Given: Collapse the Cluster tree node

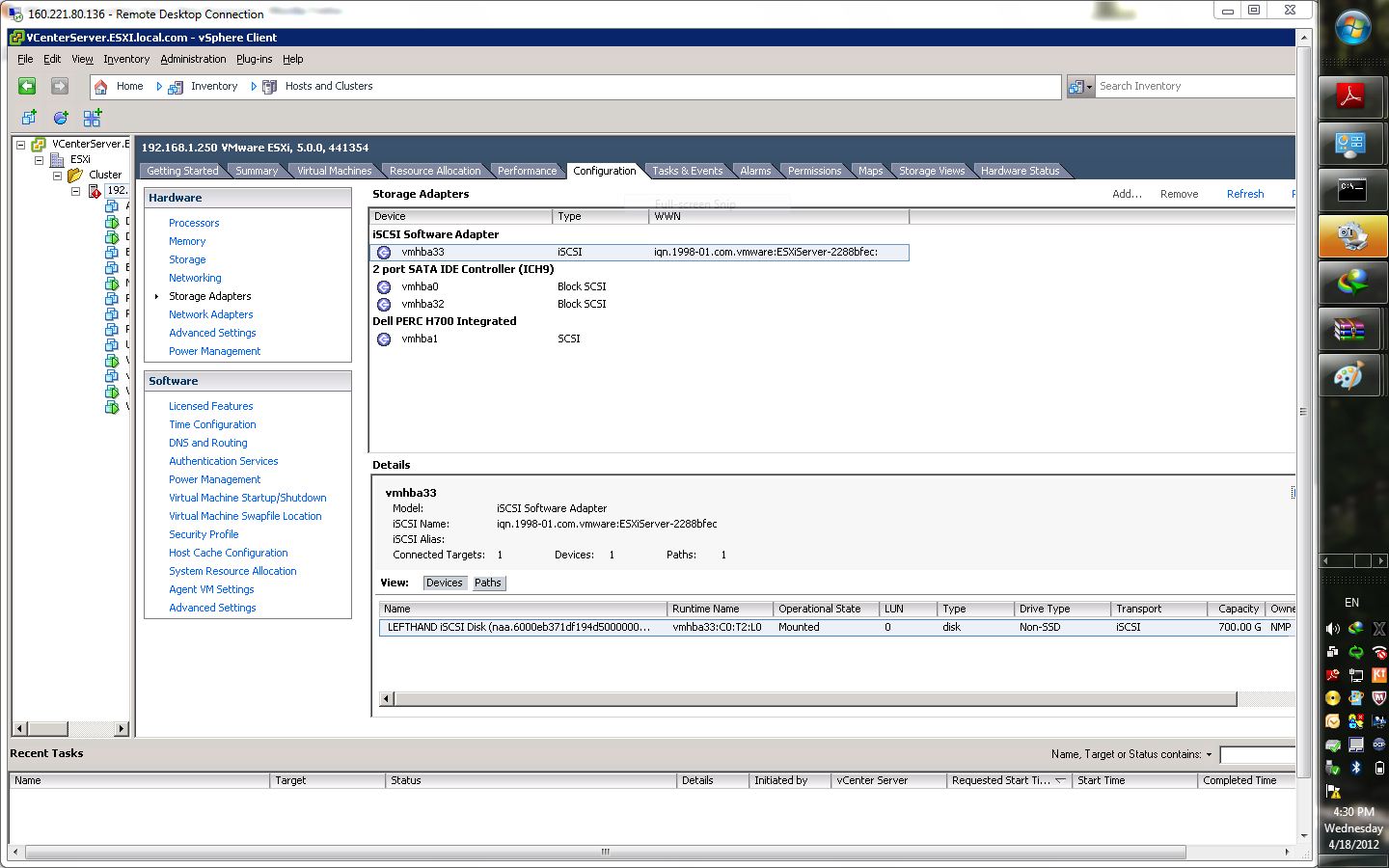Looking at the screenshot, I should (x=57, y=176).
